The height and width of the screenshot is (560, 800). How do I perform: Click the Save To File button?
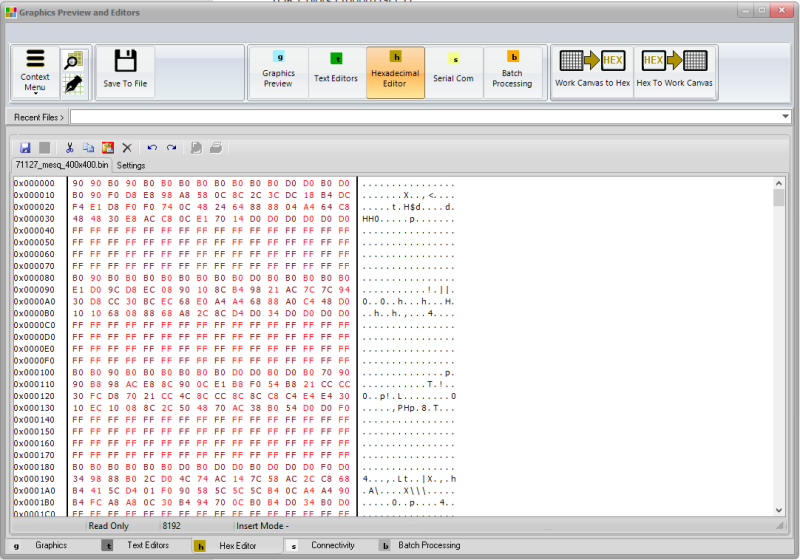coord(125,70)
